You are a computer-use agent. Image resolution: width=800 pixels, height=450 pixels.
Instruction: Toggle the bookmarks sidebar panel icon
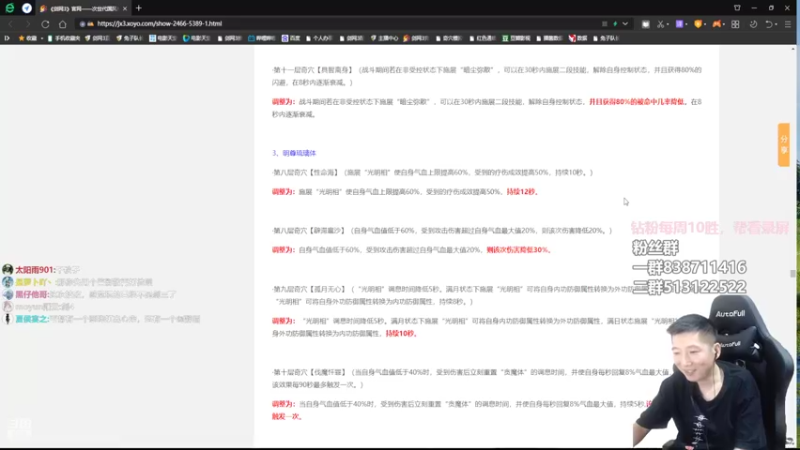(x=7, y=38)
